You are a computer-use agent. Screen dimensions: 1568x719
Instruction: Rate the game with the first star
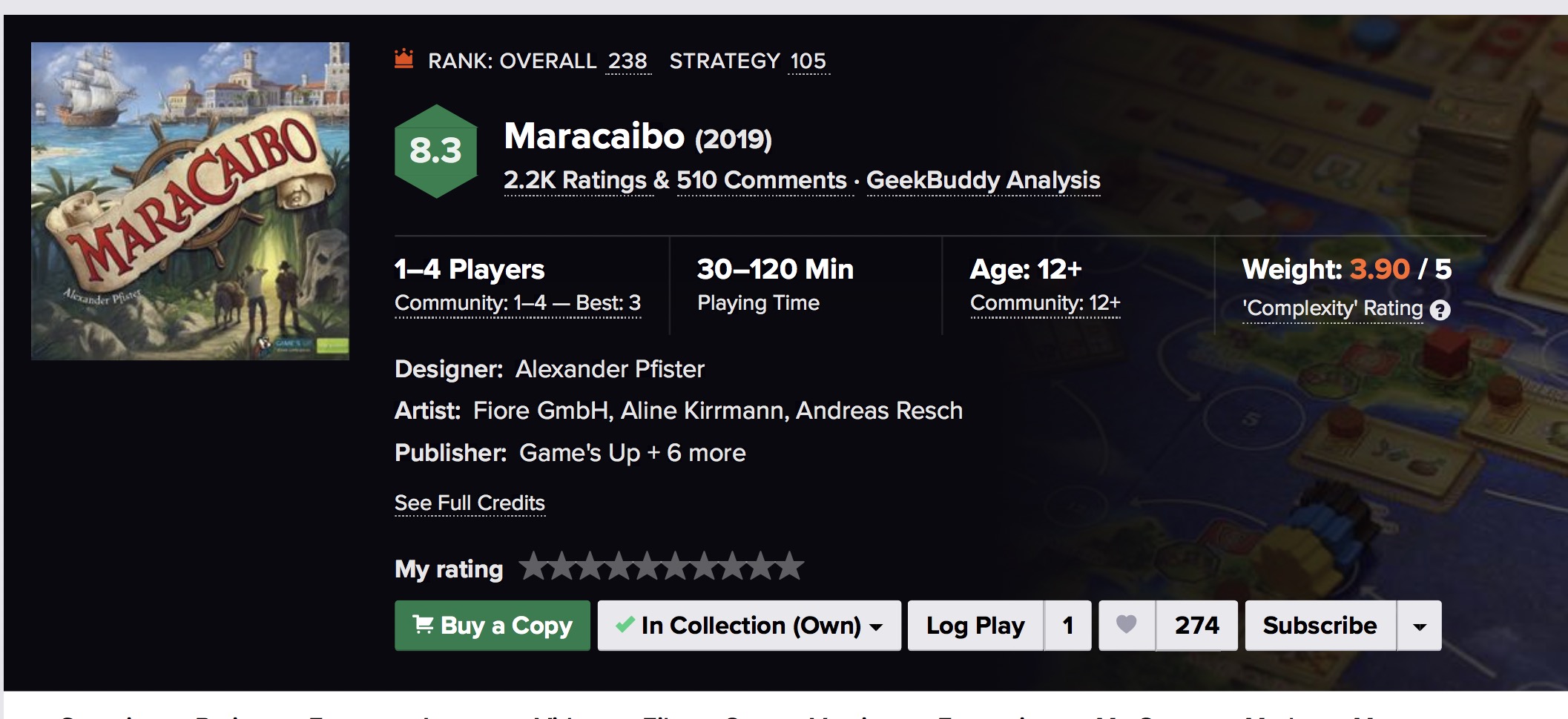click(533, 566)
